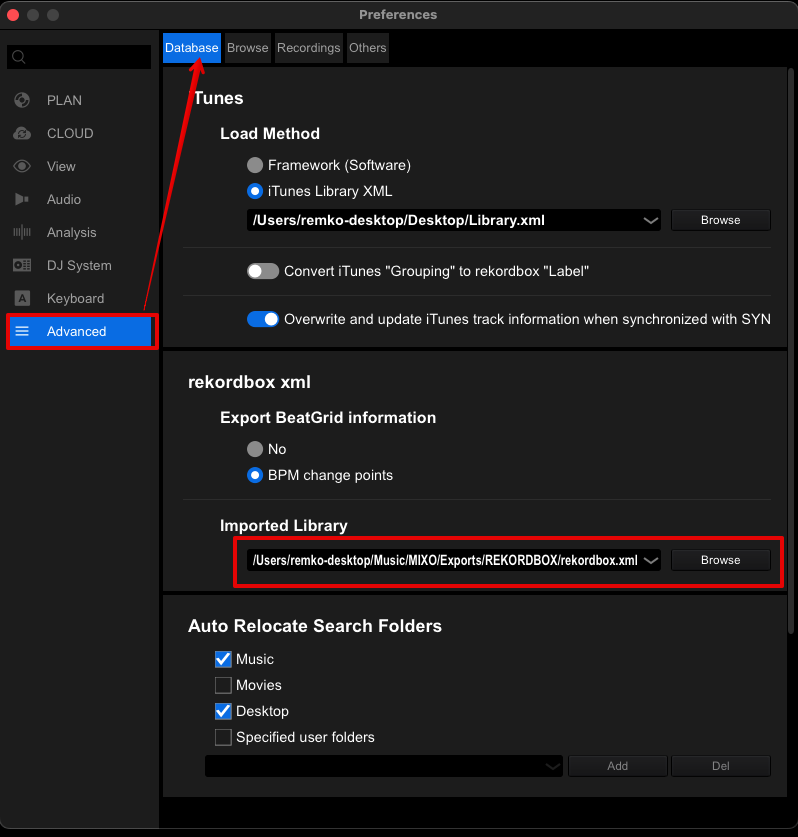Click the DJ System icon
798x837 pixels.
(22, 265)
